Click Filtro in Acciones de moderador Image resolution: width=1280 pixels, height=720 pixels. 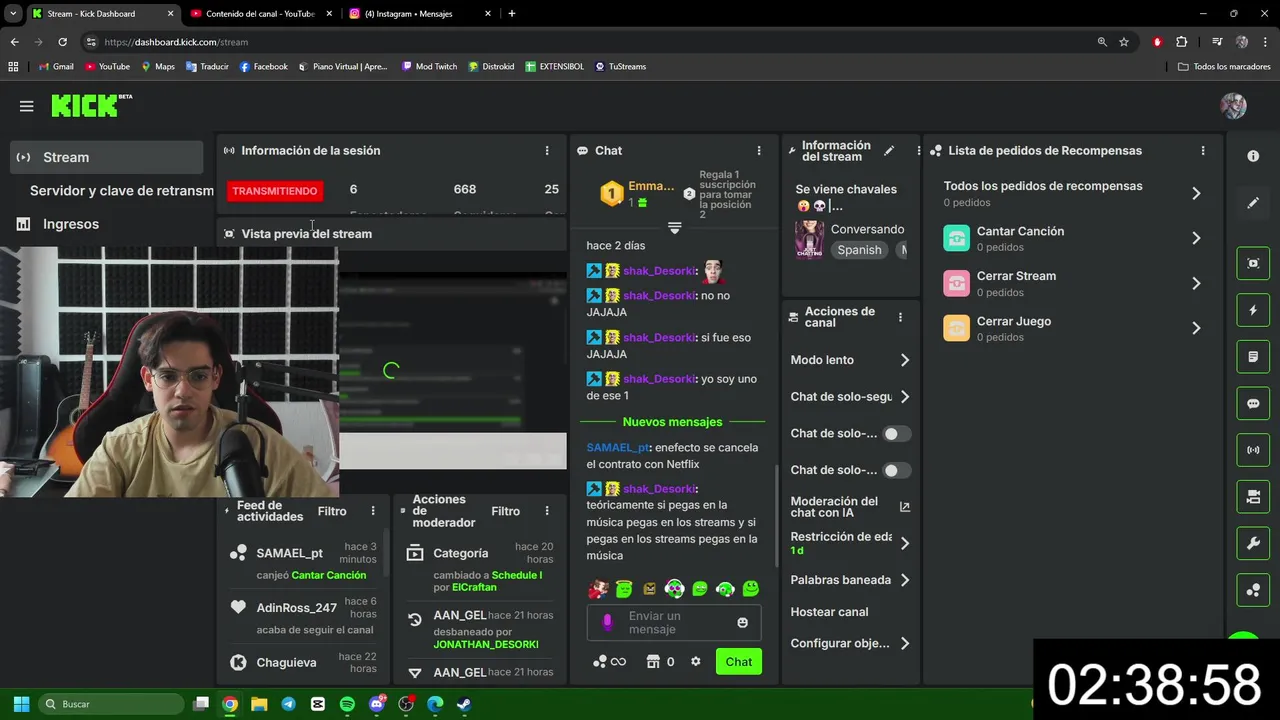pos(506,511)
